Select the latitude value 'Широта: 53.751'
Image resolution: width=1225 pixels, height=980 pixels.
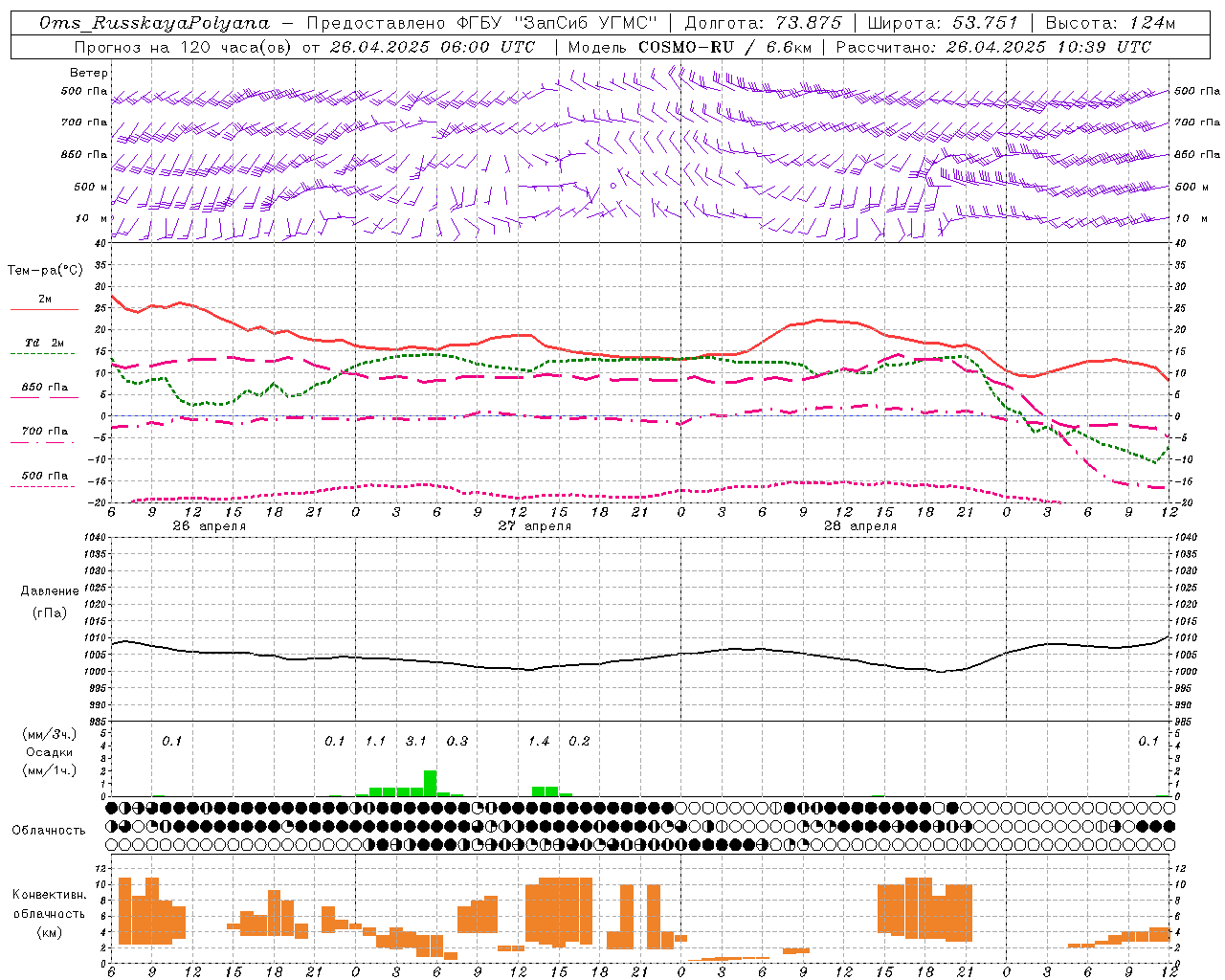point(944,23)
